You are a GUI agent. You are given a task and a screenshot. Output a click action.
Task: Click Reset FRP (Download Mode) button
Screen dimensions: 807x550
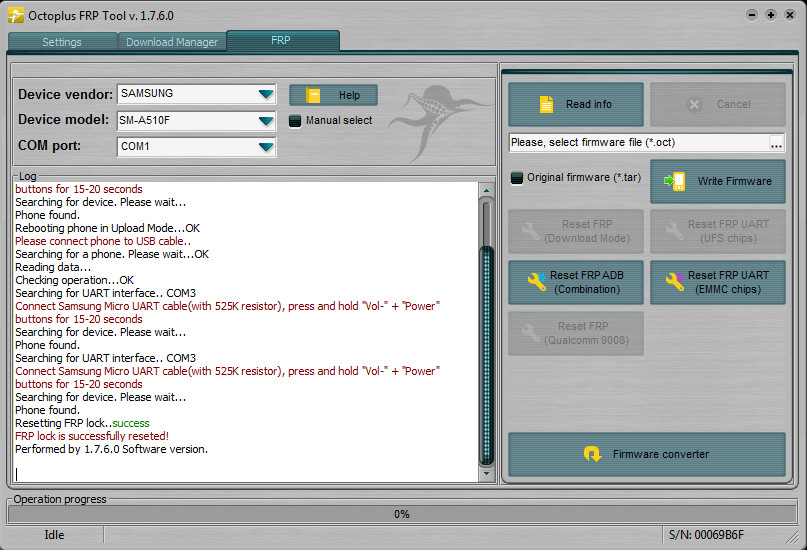pos(575,231)
